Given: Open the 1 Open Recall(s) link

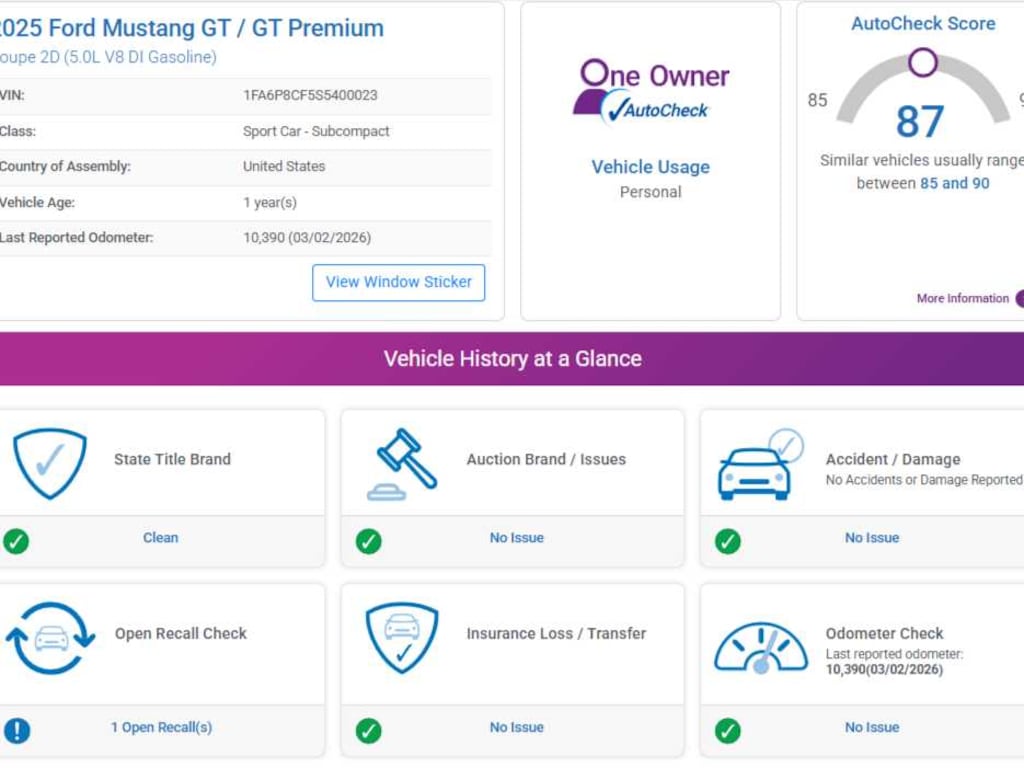Looking at the screenshot, I should (x=161, y=727).
